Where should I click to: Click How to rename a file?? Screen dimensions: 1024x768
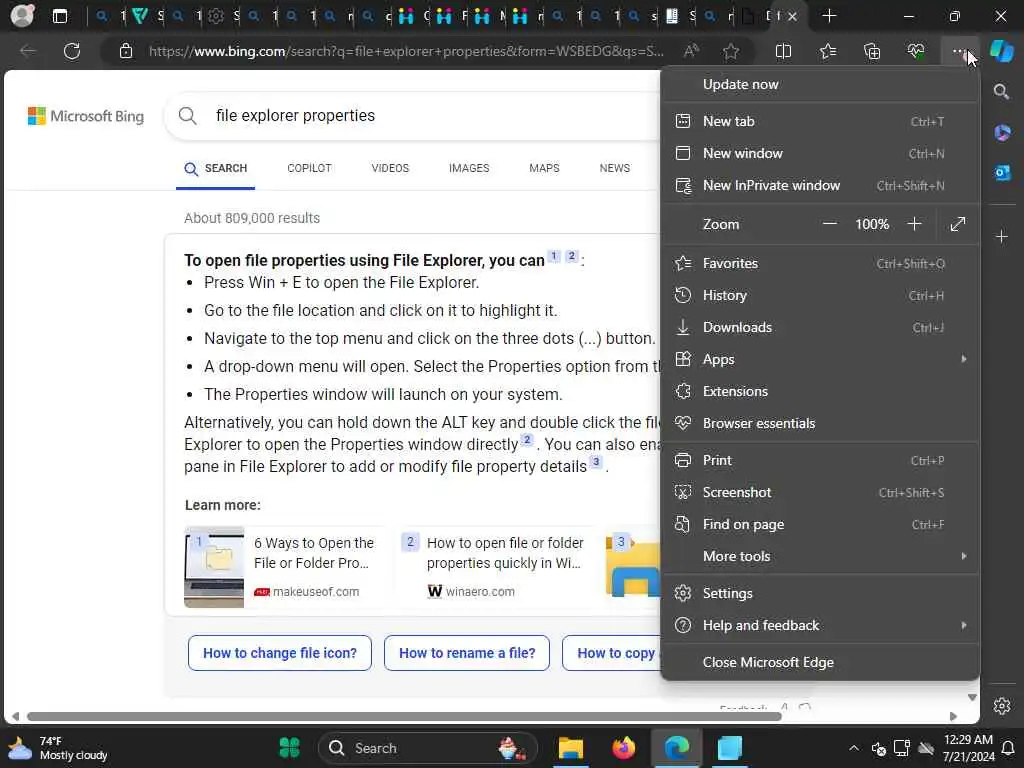[467, 653]
